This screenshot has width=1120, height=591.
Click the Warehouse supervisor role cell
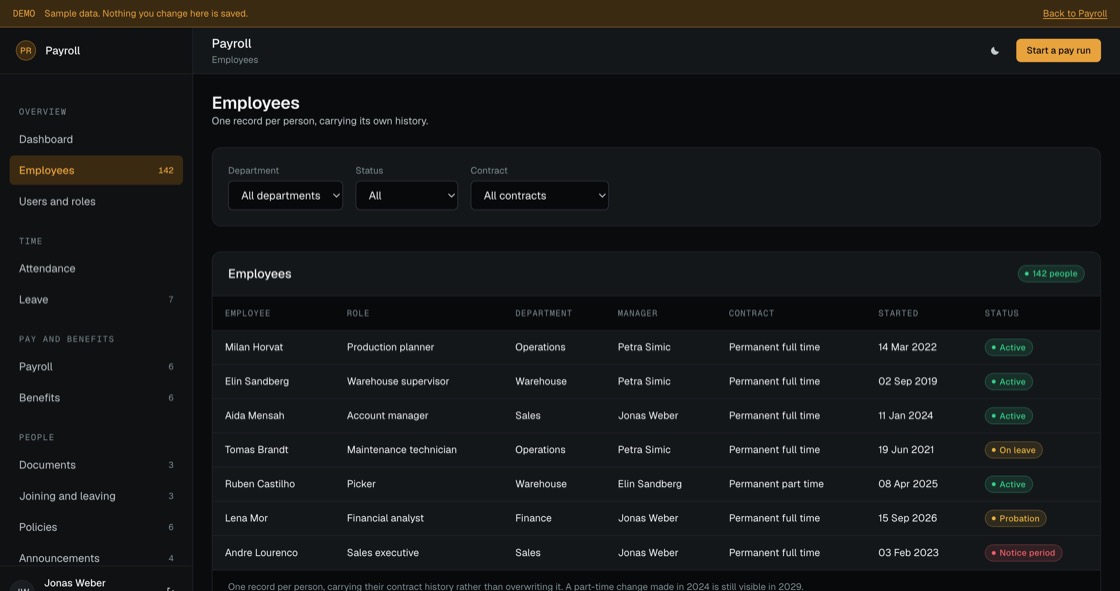398,382
